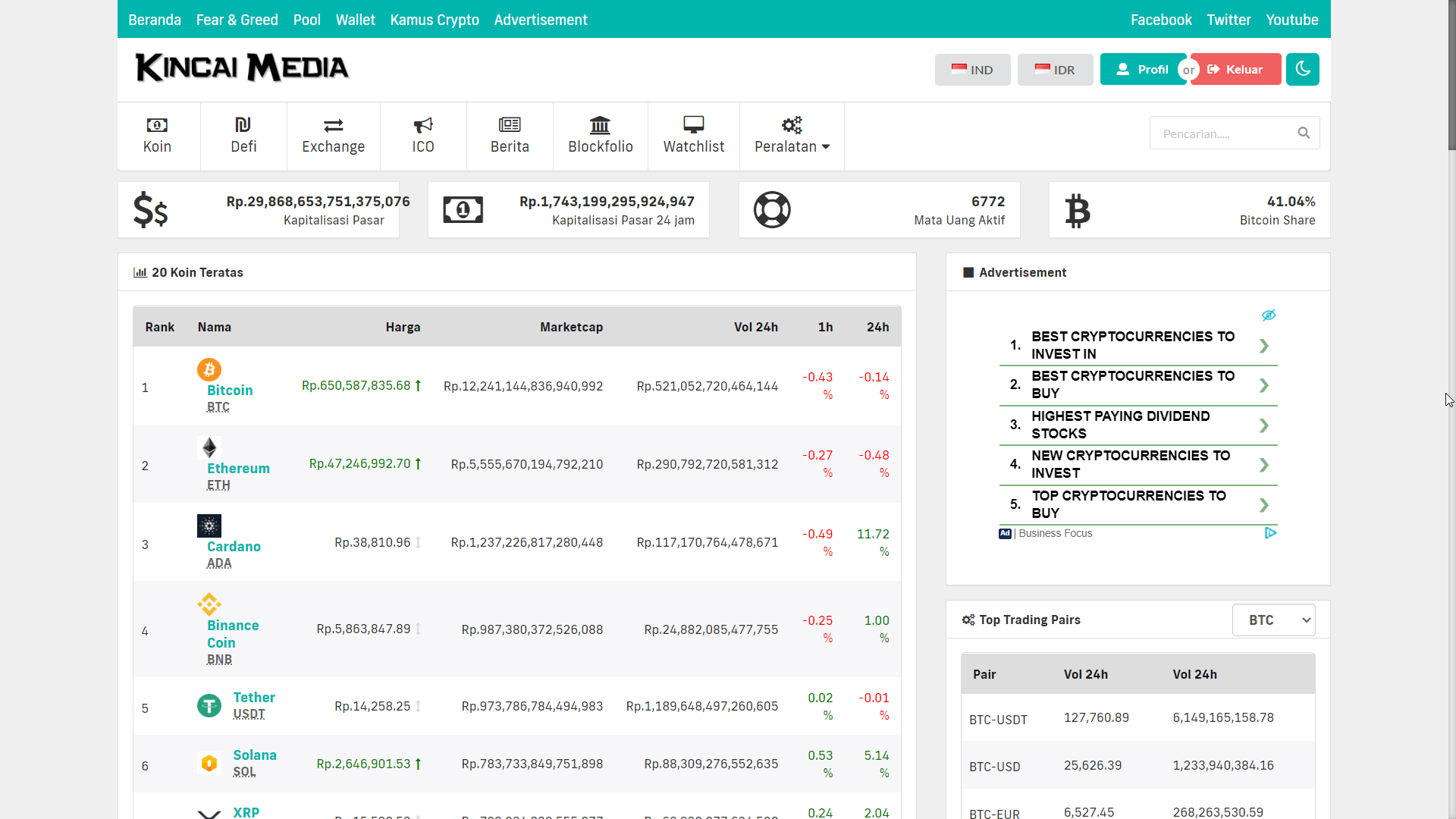
Task: Click the Tether coin logo
Action: click(209, 706)
